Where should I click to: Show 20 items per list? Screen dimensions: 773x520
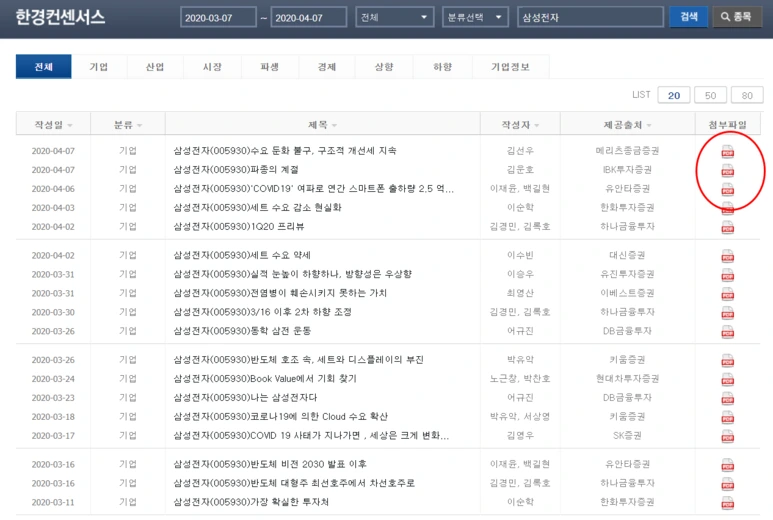pos(674,95)
